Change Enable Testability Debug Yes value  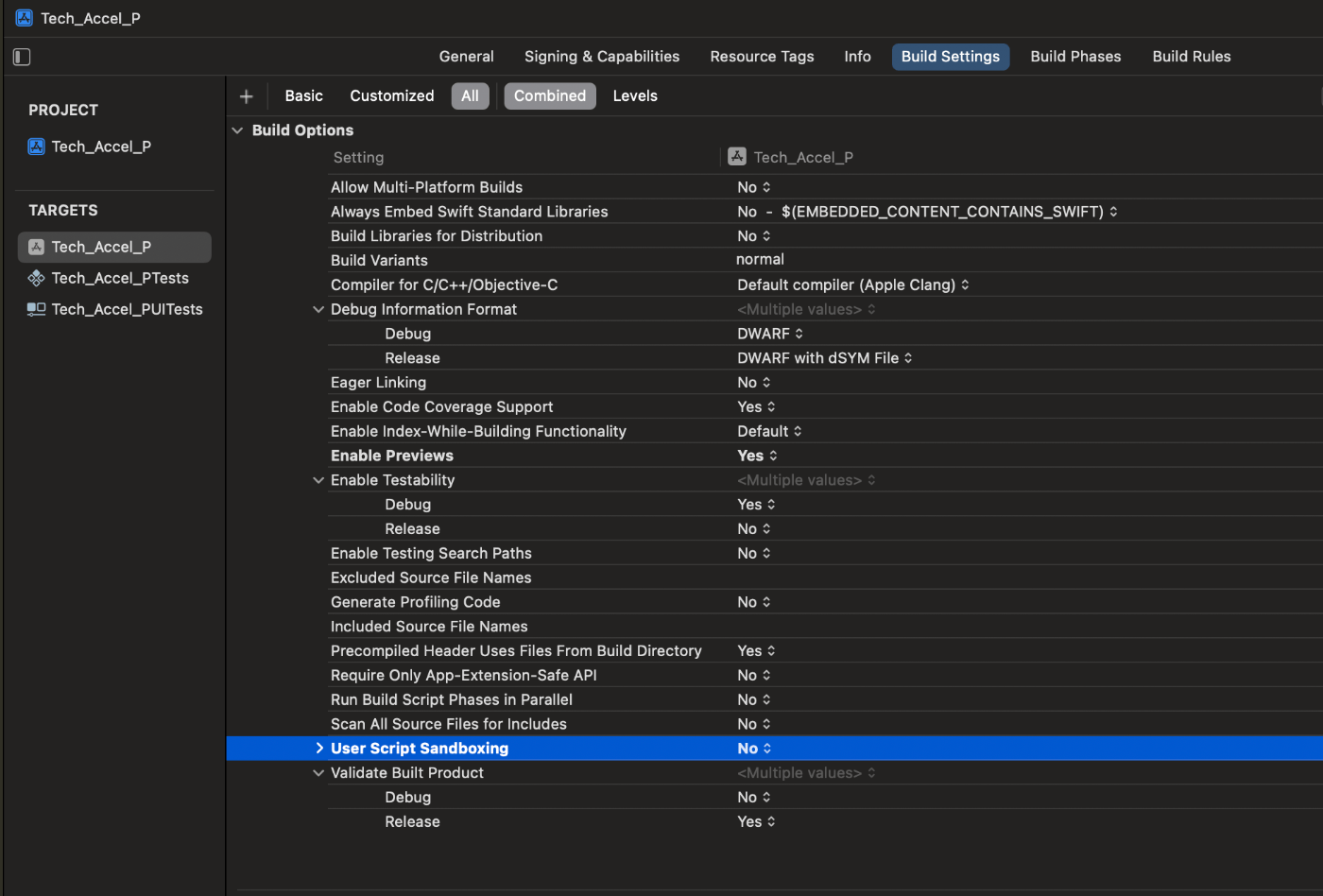tap(756, 505)
